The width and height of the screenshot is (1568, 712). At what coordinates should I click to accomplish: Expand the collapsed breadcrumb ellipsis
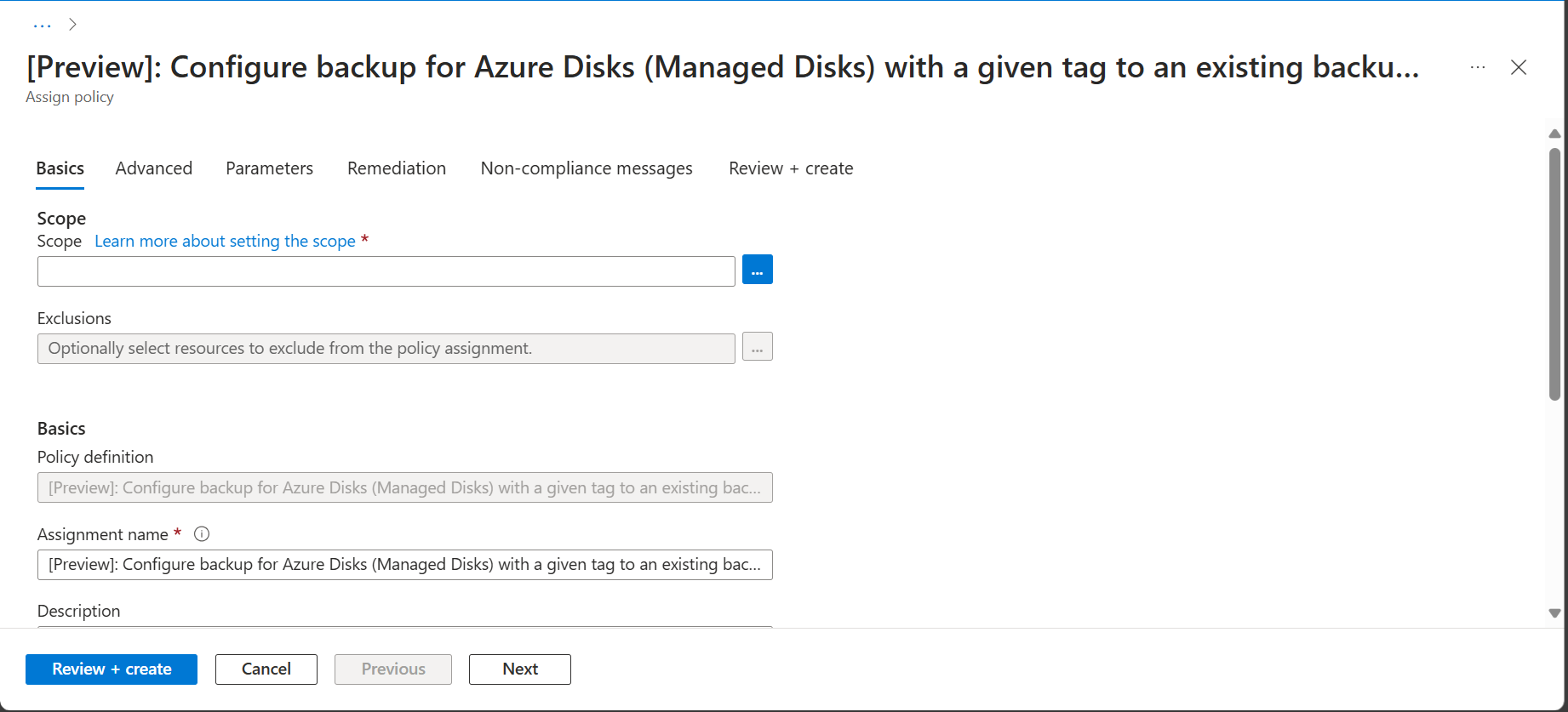coord(43,25)
